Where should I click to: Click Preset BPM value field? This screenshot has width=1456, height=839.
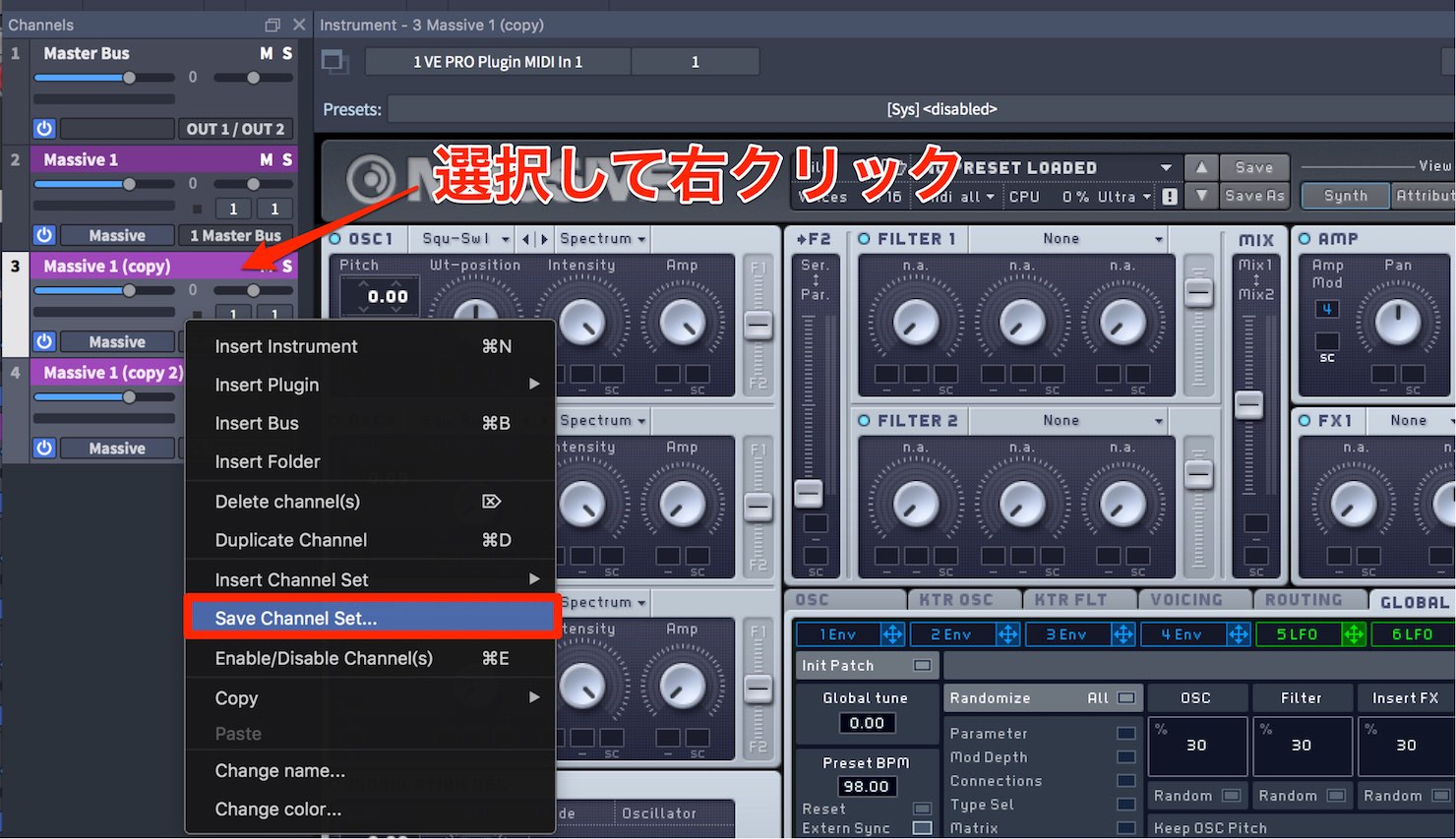point(866,786)
